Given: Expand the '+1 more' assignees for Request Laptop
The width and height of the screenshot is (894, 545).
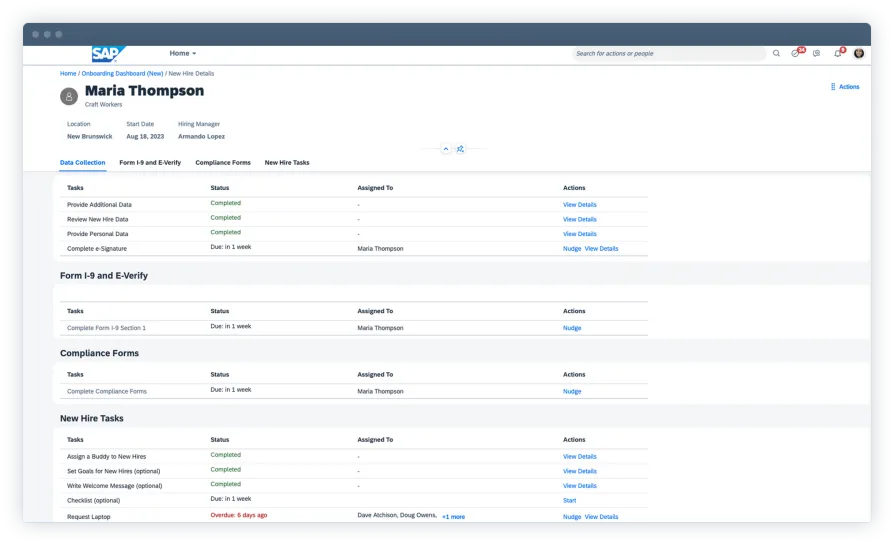Looking at the screenshot, I should point(453,517).
